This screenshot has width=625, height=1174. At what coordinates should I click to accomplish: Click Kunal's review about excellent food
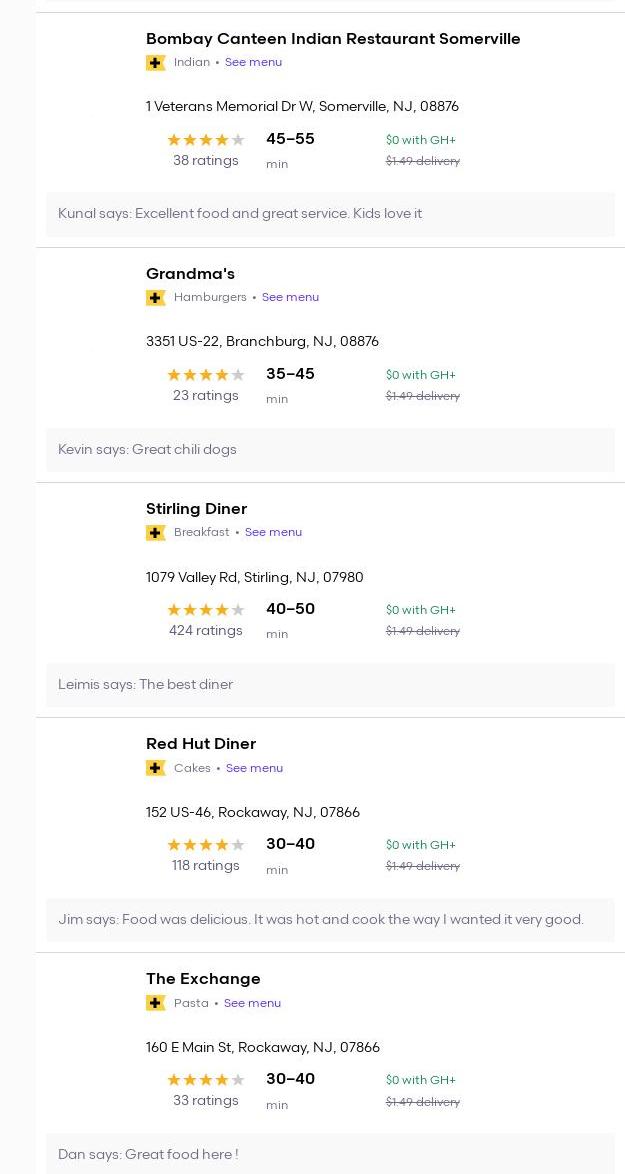240,214
